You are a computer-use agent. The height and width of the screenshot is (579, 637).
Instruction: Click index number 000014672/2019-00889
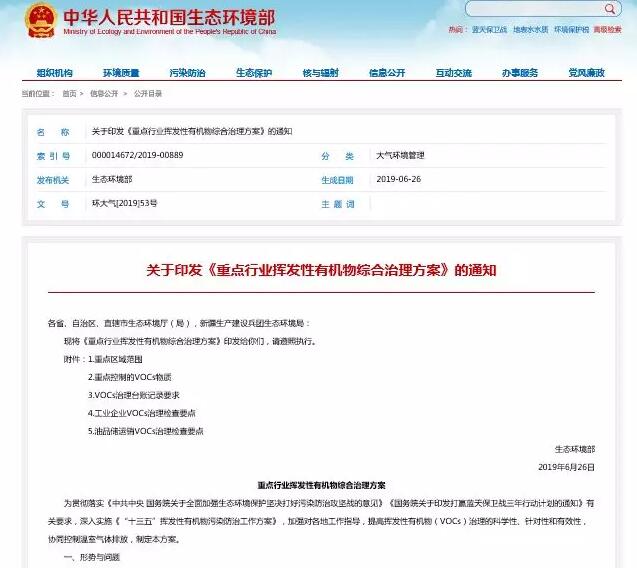coord(137,155)
